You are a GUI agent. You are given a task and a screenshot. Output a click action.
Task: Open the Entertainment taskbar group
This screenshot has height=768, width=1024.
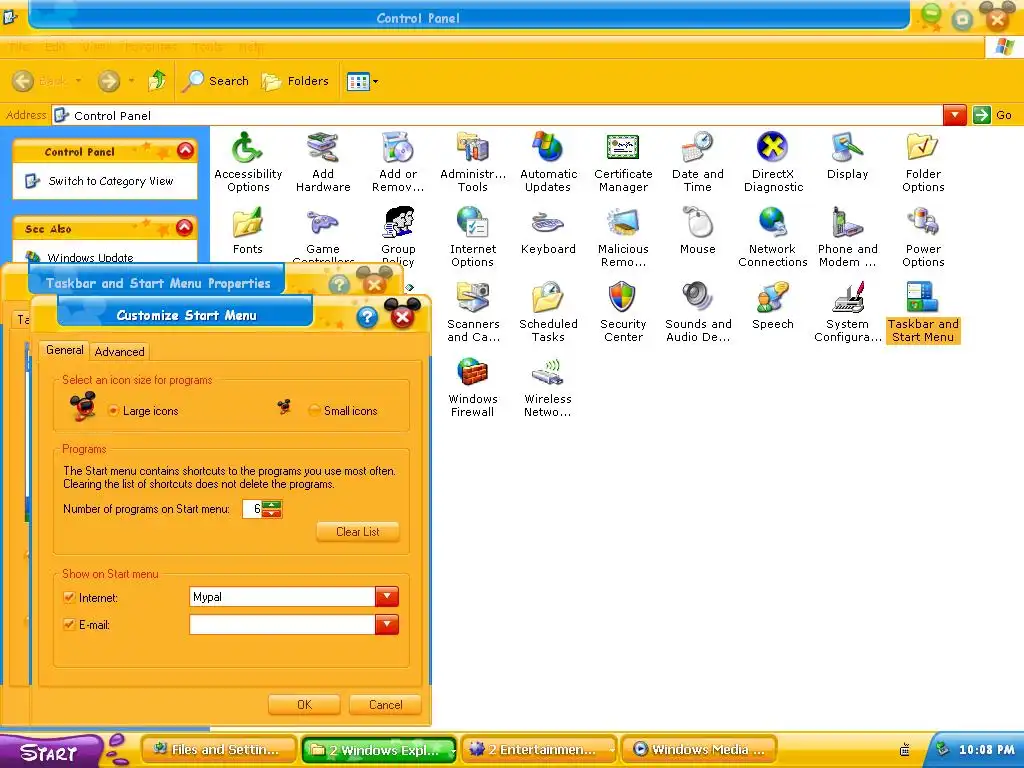click(x=539, y=750)
